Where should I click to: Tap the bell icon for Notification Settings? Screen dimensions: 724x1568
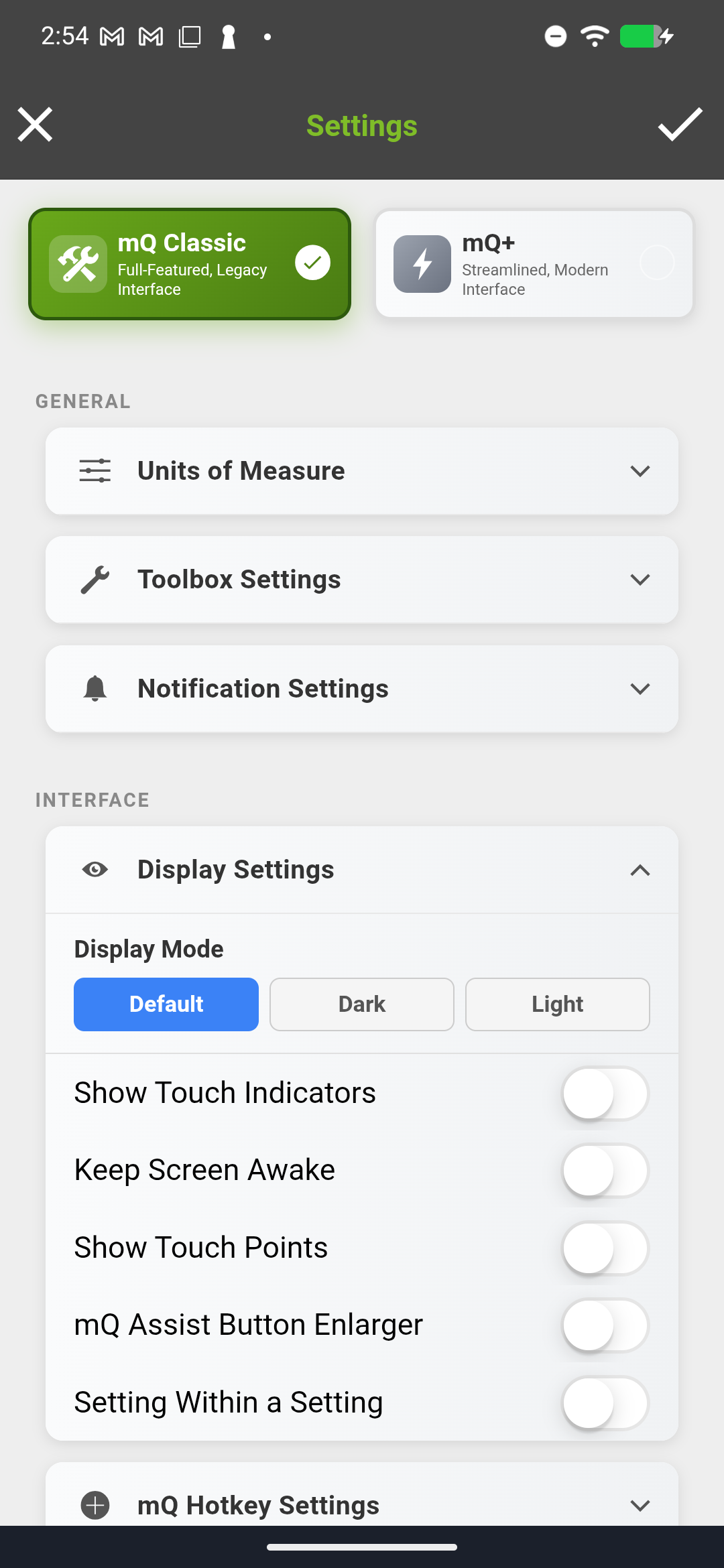pyautogui.click(x=95, y=688)
